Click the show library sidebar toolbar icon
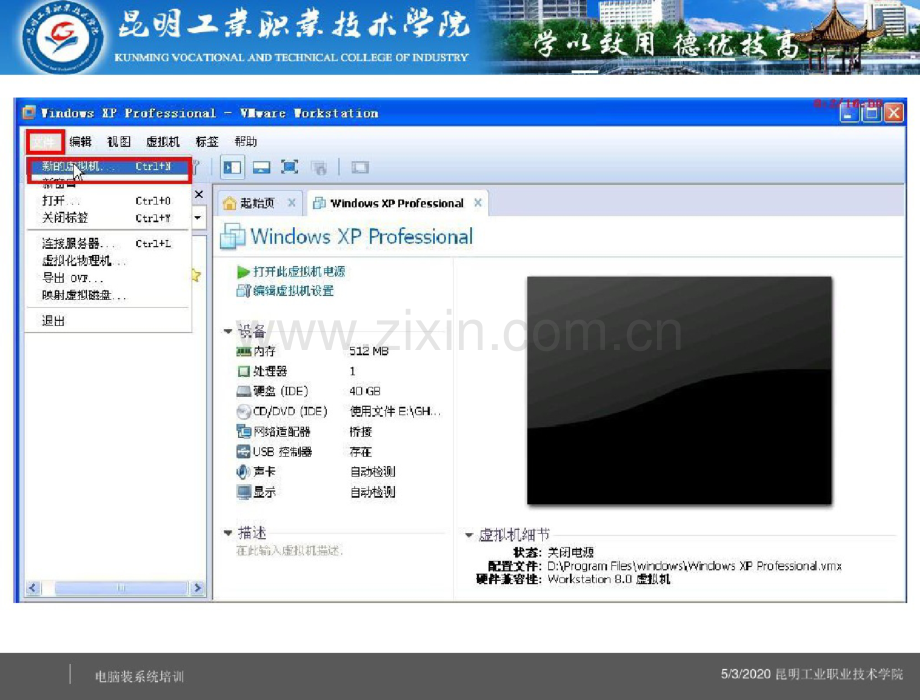 click(x=232, y=168)
